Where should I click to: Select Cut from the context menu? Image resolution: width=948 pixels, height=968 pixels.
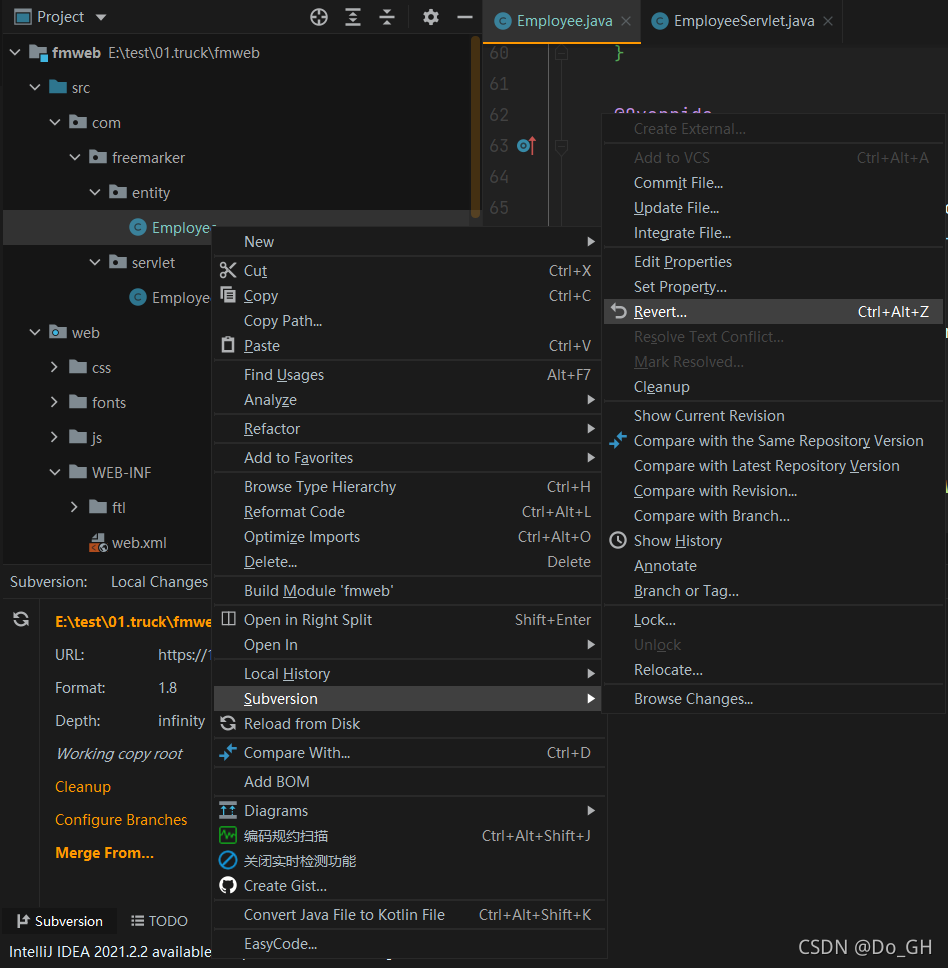407,270
